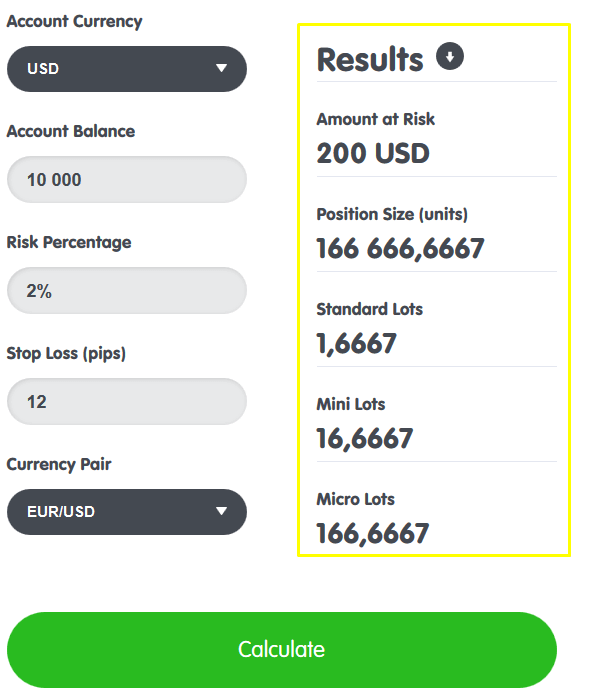The width and height of the screenshot is (589, 690).
Task: Click the Currency Pair label
Action: (59, 464)
